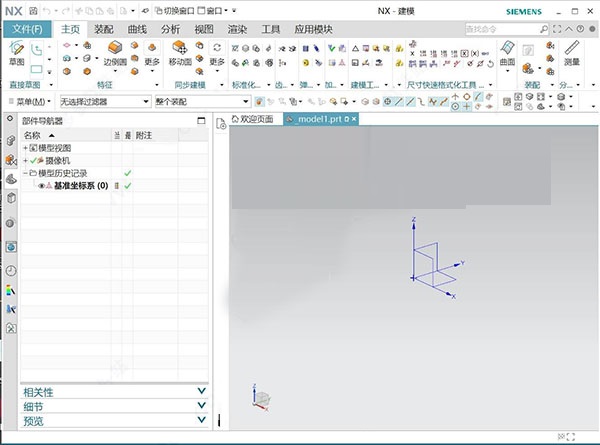Switch to the 装配 ribbon tab
600x445 pixels.
click(103, 29)
